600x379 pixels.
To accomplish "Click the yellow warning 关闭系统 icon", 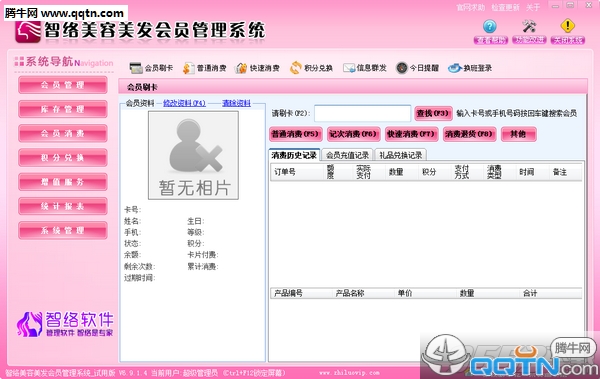I will point(568,26).
